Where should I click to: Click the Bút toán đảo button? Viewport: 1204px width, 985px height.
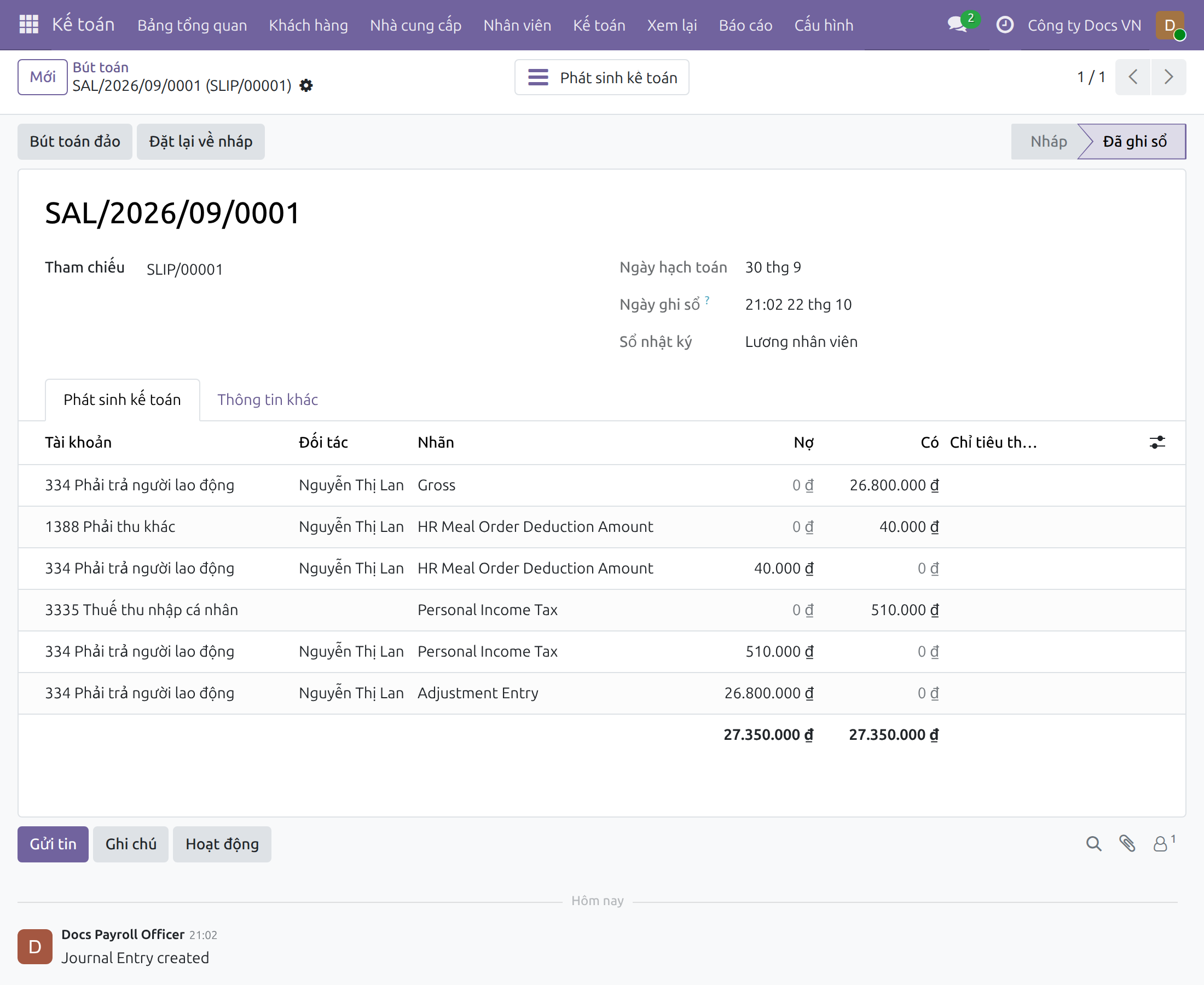coord(75,141)
